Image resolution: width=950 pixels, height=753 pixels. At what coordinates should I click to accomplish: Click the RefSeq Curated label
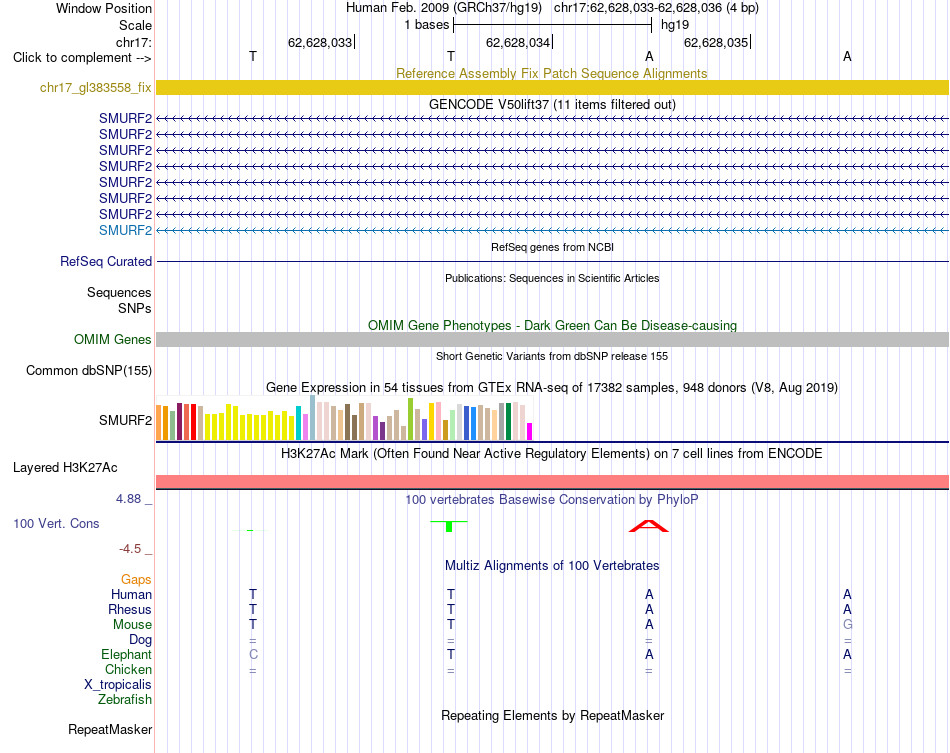point(105,261)
